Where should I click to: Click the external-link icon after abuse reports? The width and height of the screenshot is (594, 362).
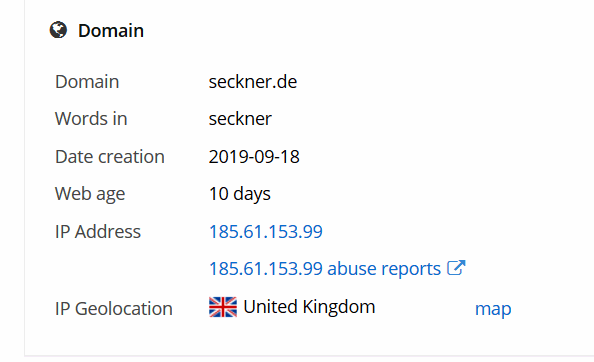[456, 268]
